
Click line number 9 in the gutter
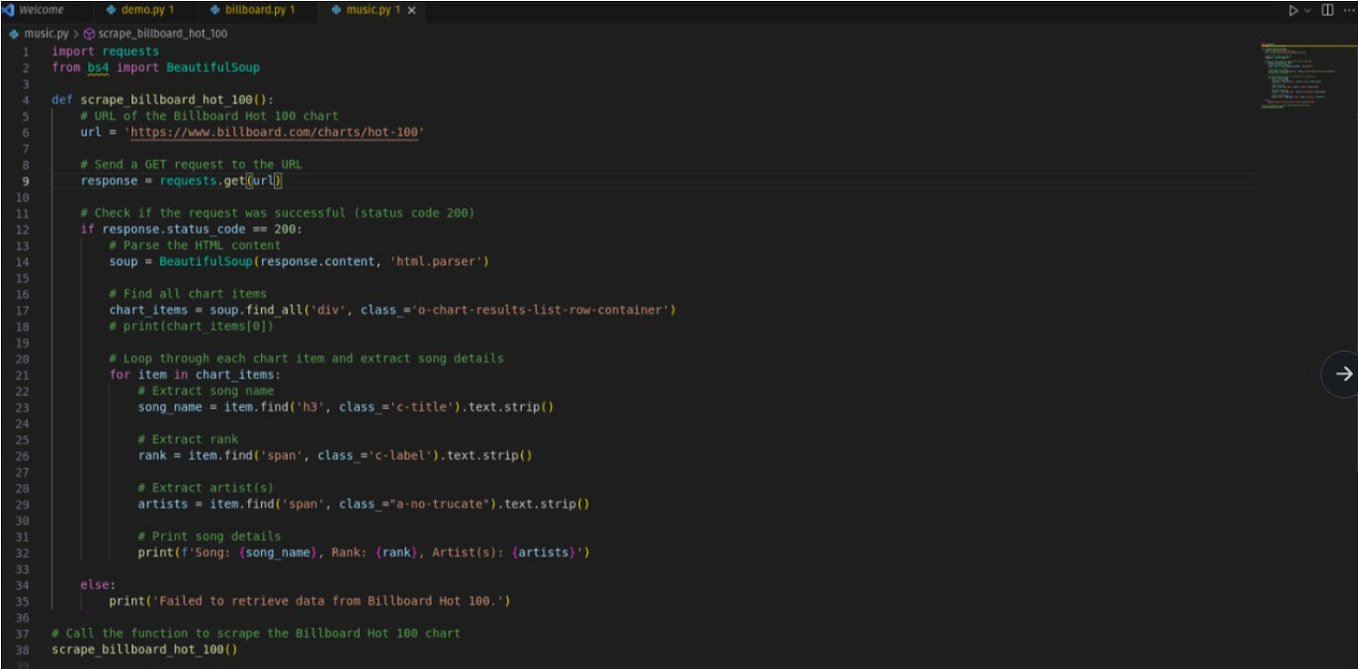coord(25,181)
